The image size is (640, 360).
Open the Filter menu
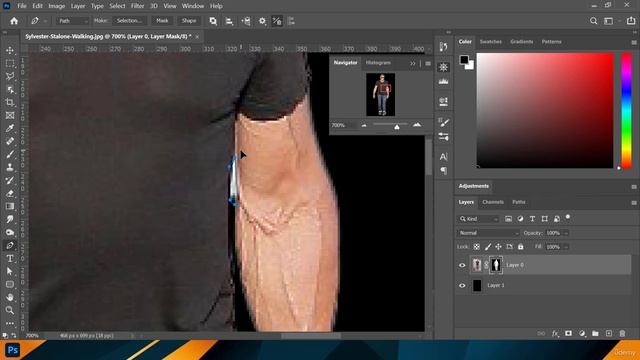(x=138, y=6)
